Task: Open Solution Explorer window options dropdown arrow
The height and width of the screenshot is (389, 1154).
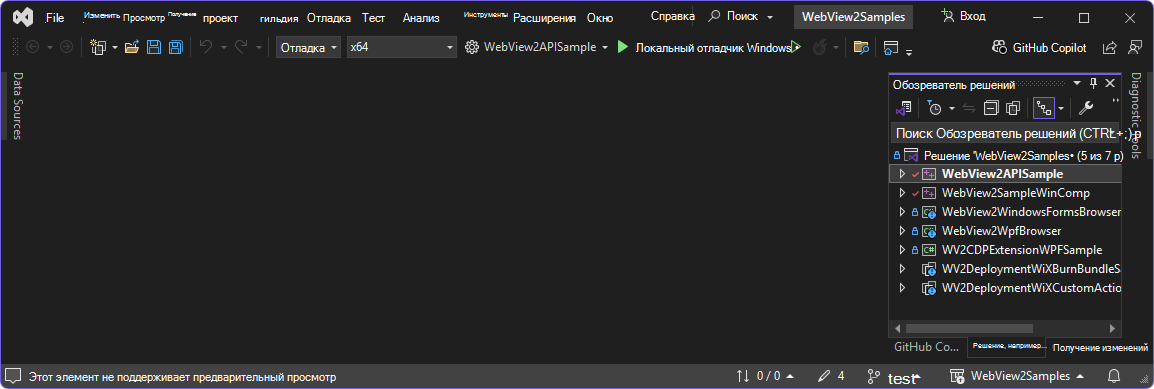Action: (x=1077, y=84)
